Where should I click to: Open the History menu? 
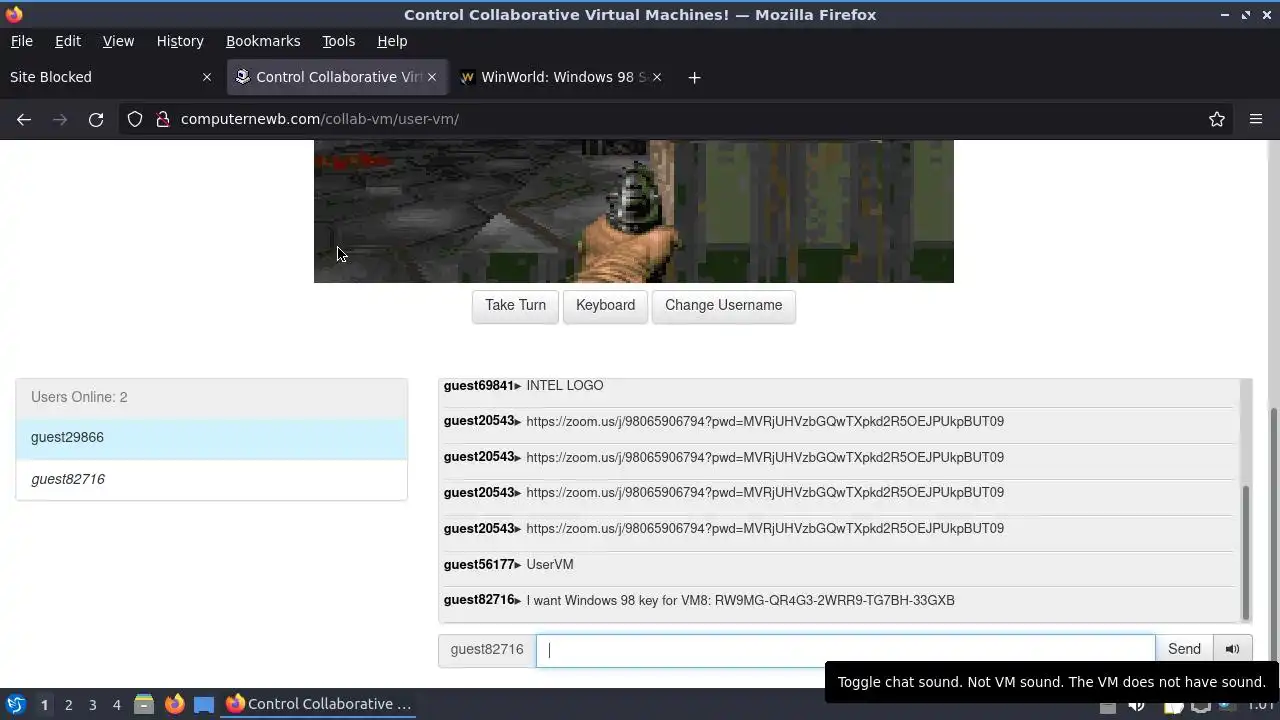pyautogui.click(x=180, y=41)
